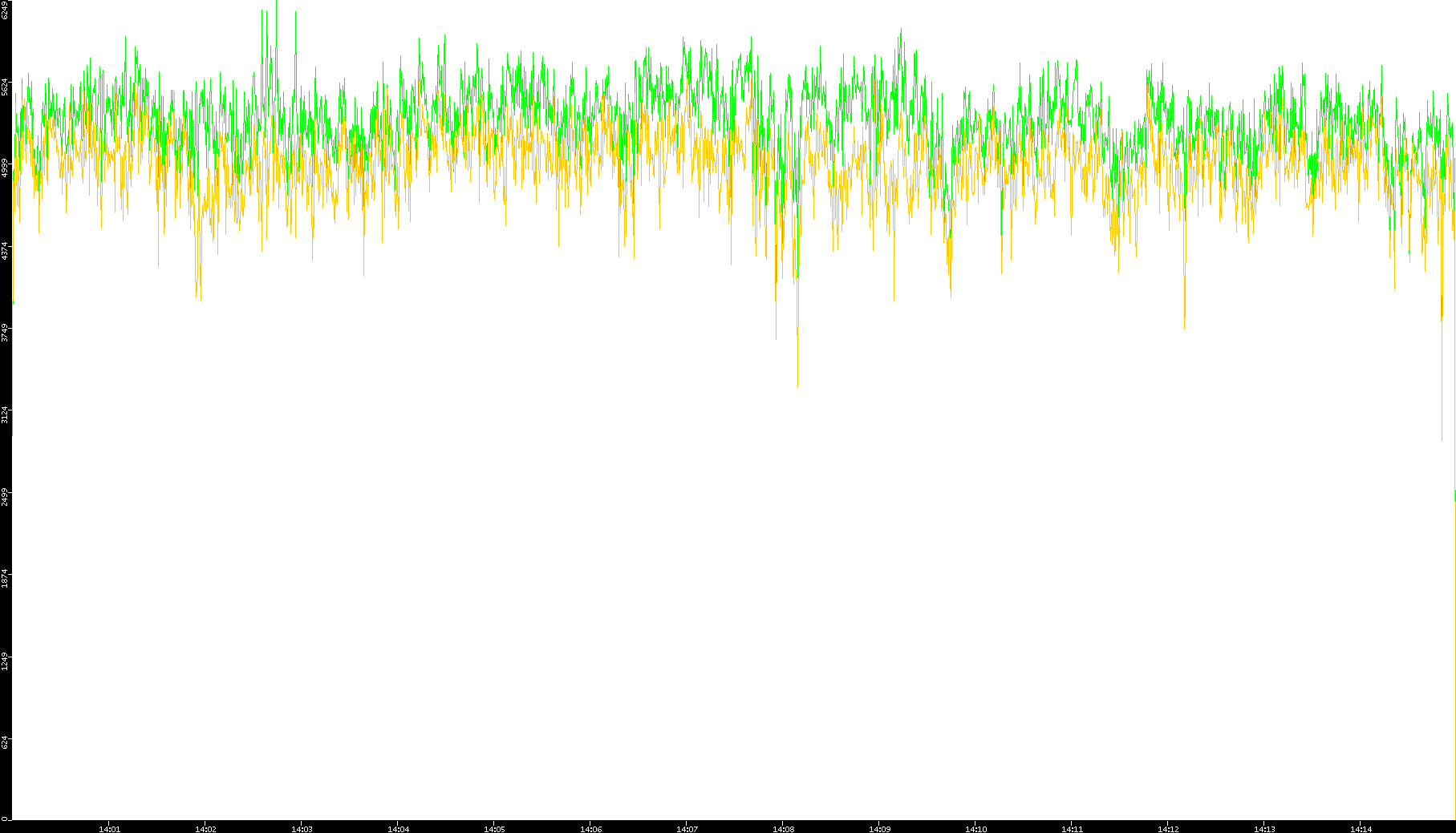The width and height of the screenshot is (1456, 833).
Task: Click the 14:14 time axis label
Action: (x=1361, y=829)
